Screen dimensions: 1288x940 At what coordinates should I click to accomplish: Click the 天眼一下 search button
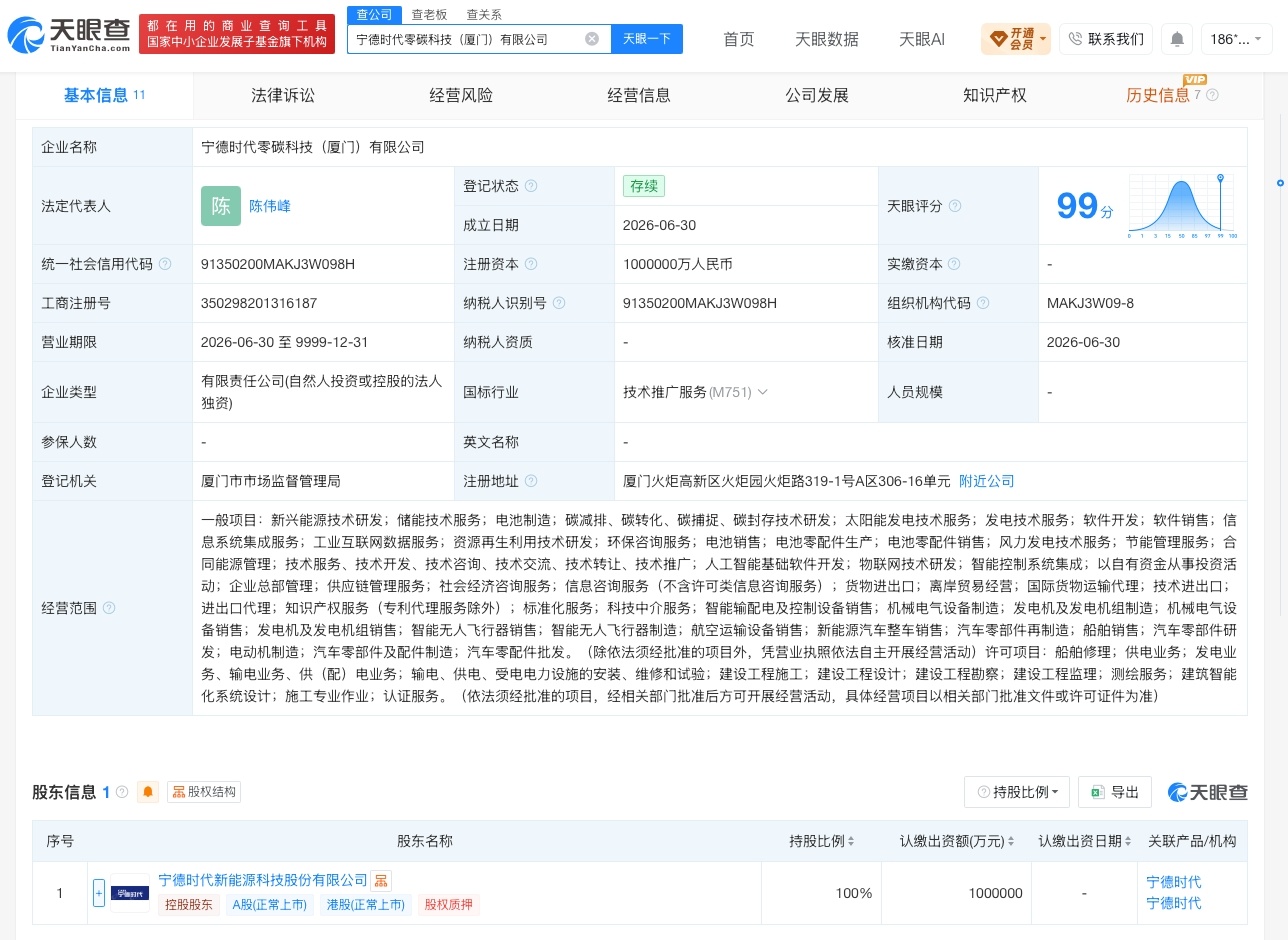pyautogui.click(x=647, y=39)
